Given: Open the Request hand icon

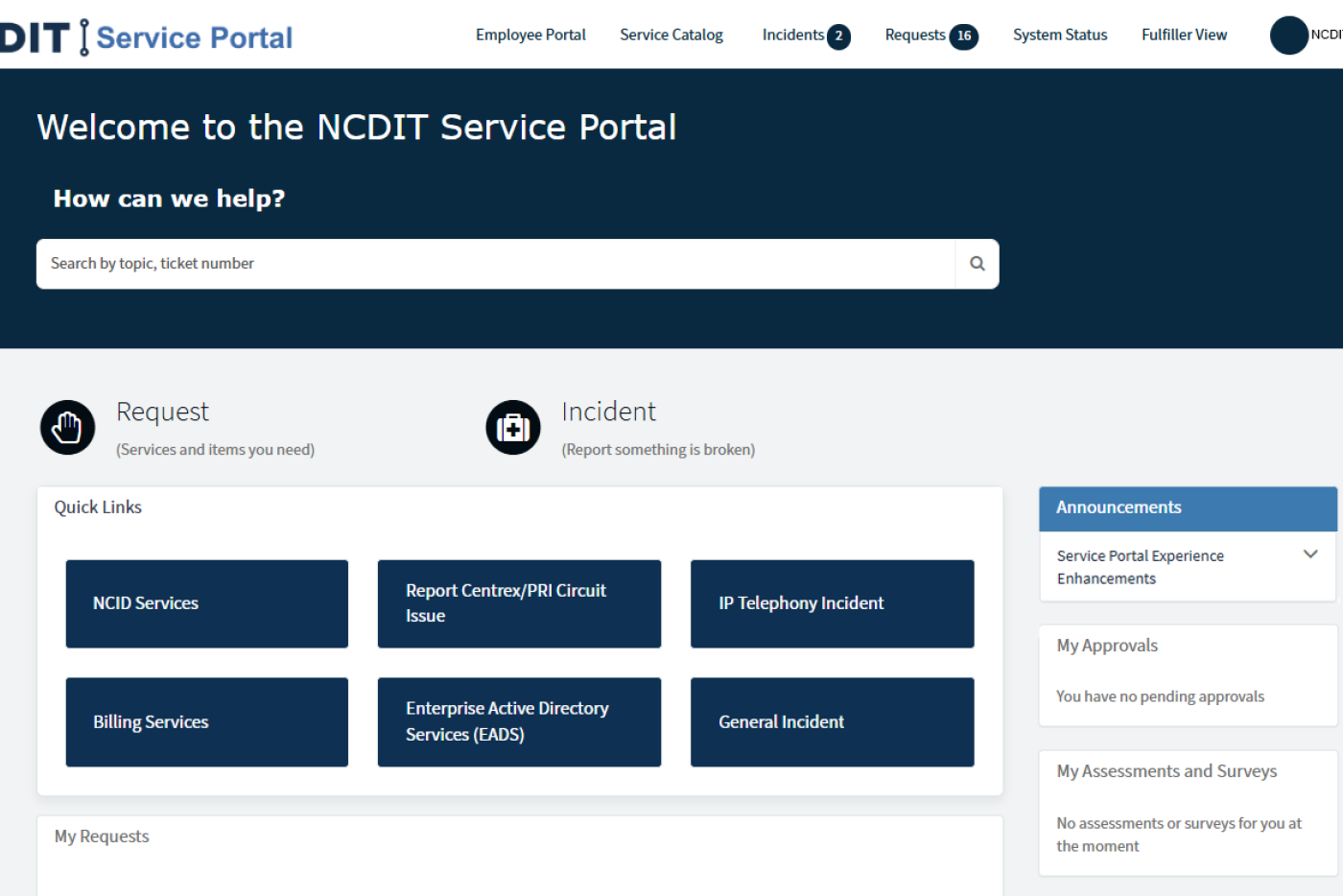Looking at the screenshot, I should tap(67, 427).
